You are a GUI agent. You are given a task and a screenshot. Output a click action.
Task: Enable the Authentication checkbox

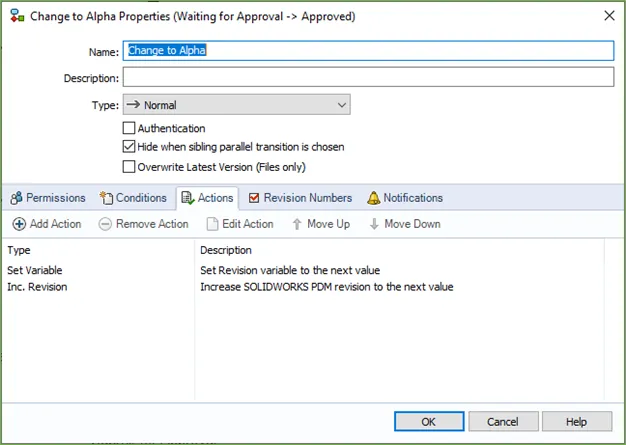point(129,128)
